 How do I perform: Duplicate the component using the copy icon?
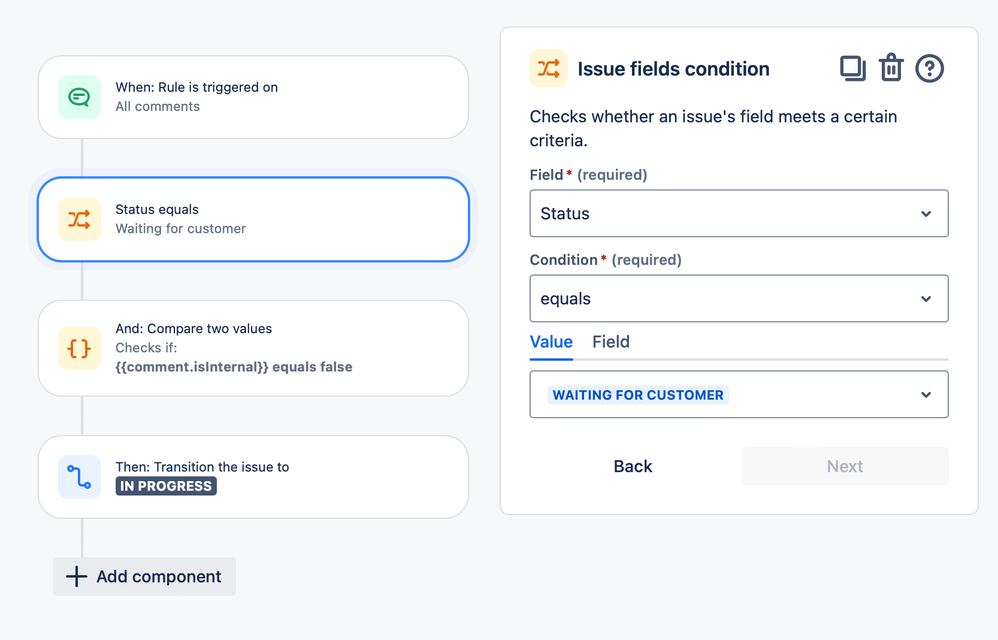tap(852, 68)
